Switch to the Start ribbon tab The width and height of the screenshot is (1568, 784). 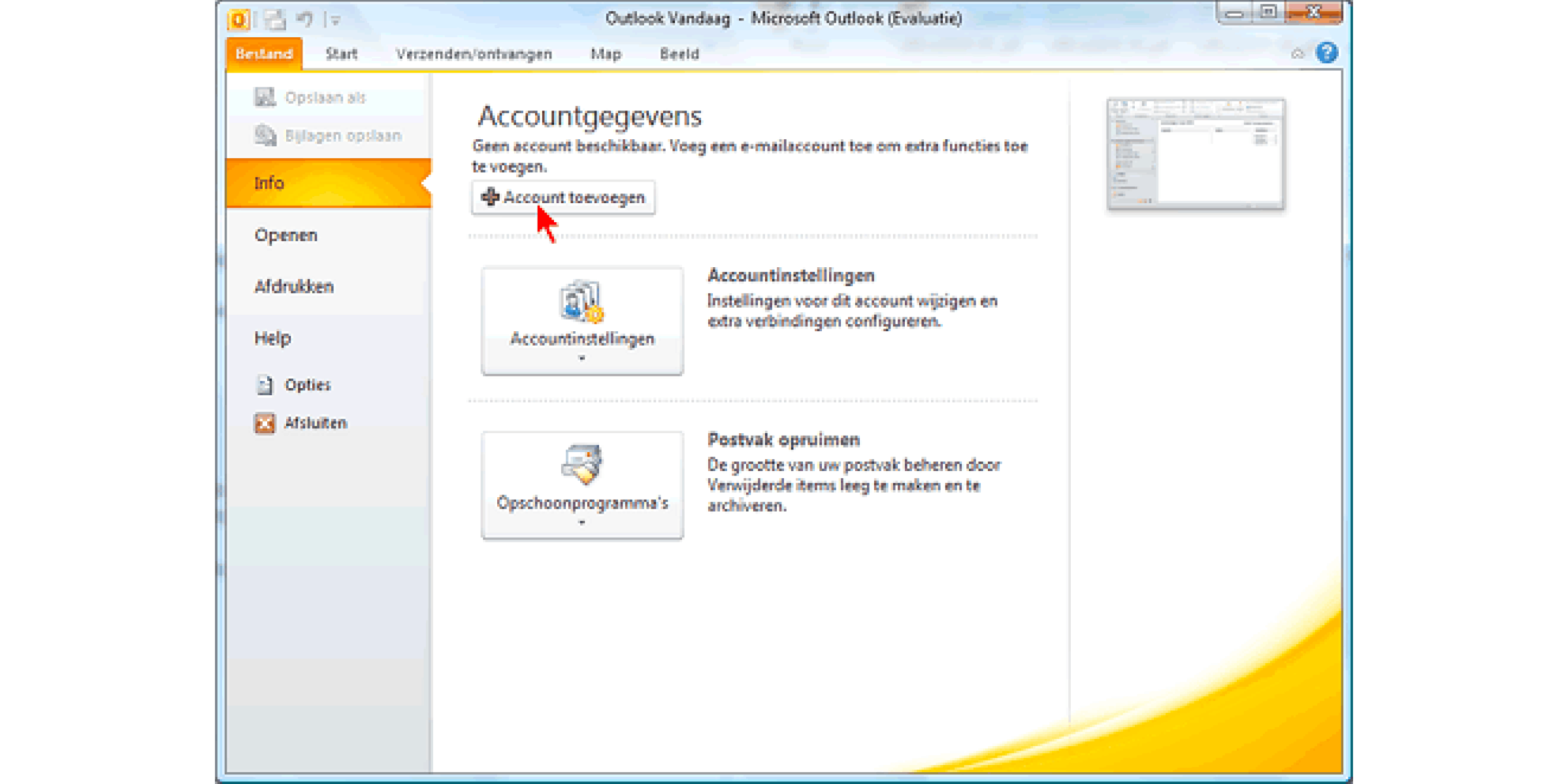pyautogui.click(x=341, y=54)
